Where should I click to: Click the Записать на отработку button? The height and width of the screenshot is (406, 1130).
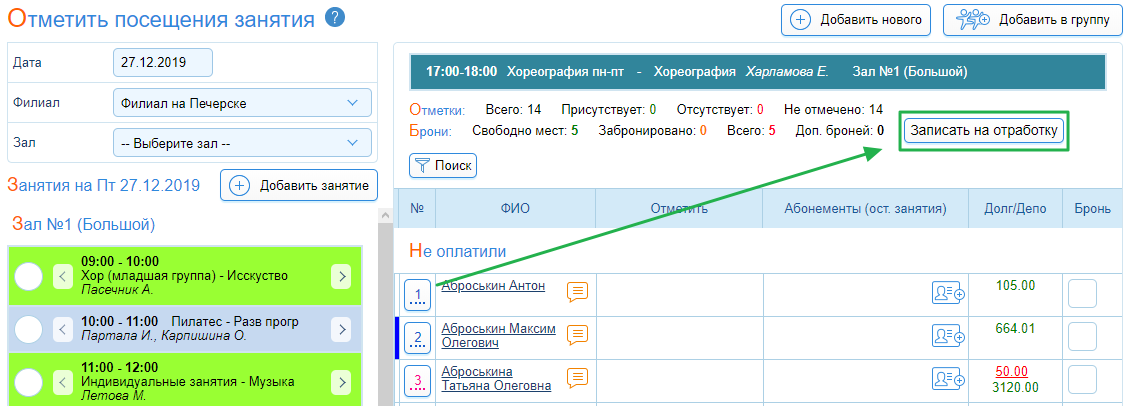pos(984,131)
